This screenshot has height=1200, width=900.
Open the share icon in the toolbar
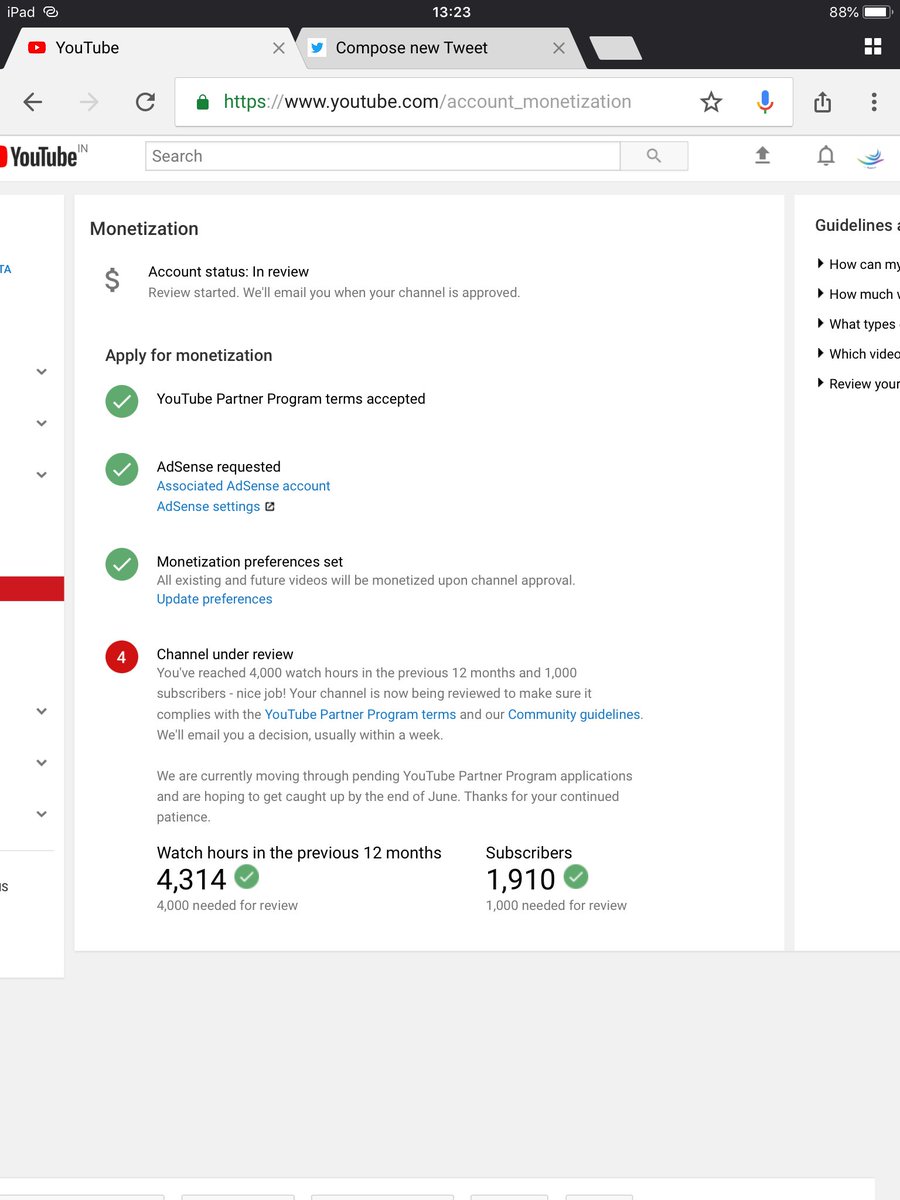tap(822, 102)
